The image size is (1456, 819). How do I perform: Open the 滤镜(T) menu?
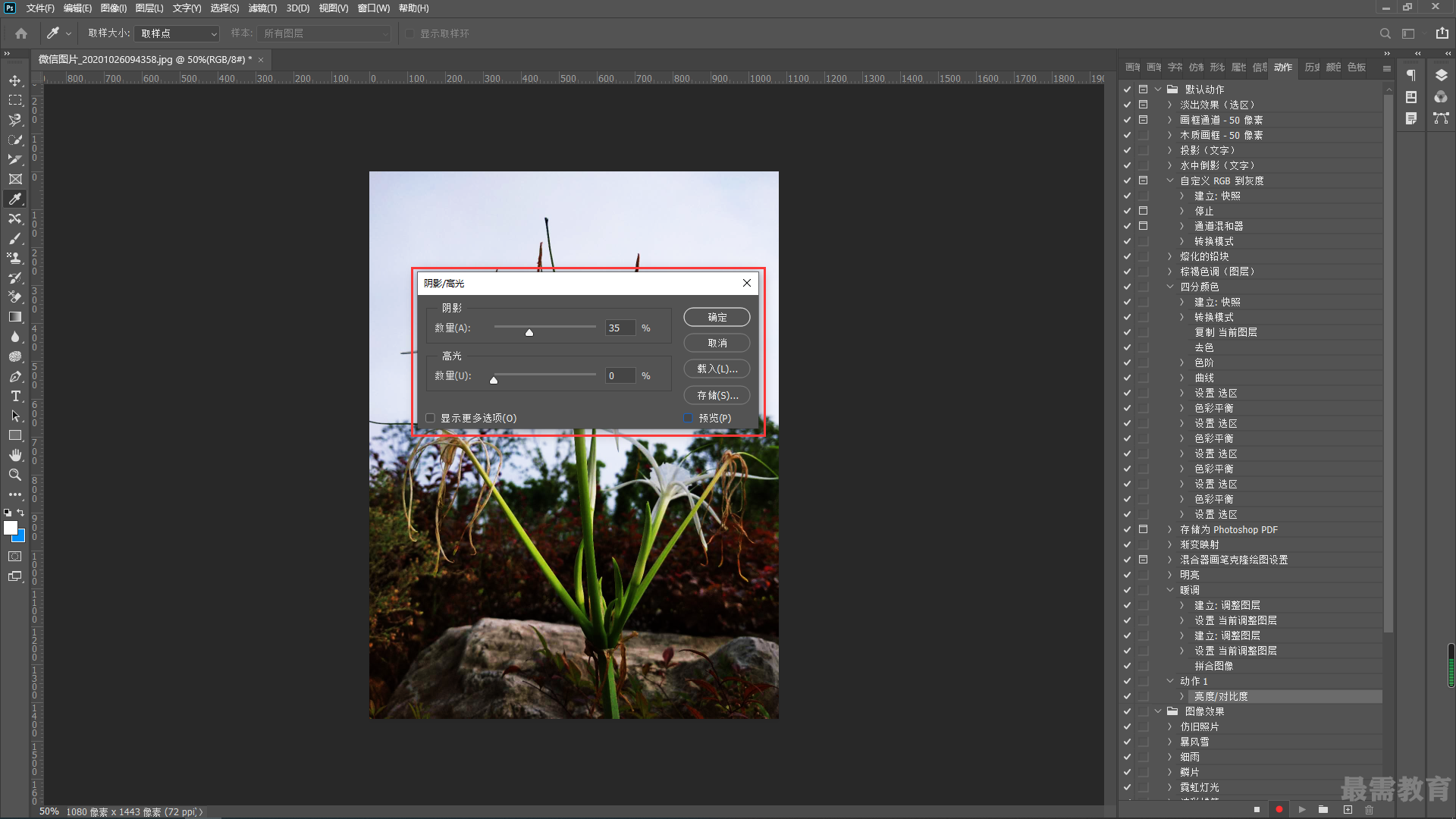click(262, 8)
